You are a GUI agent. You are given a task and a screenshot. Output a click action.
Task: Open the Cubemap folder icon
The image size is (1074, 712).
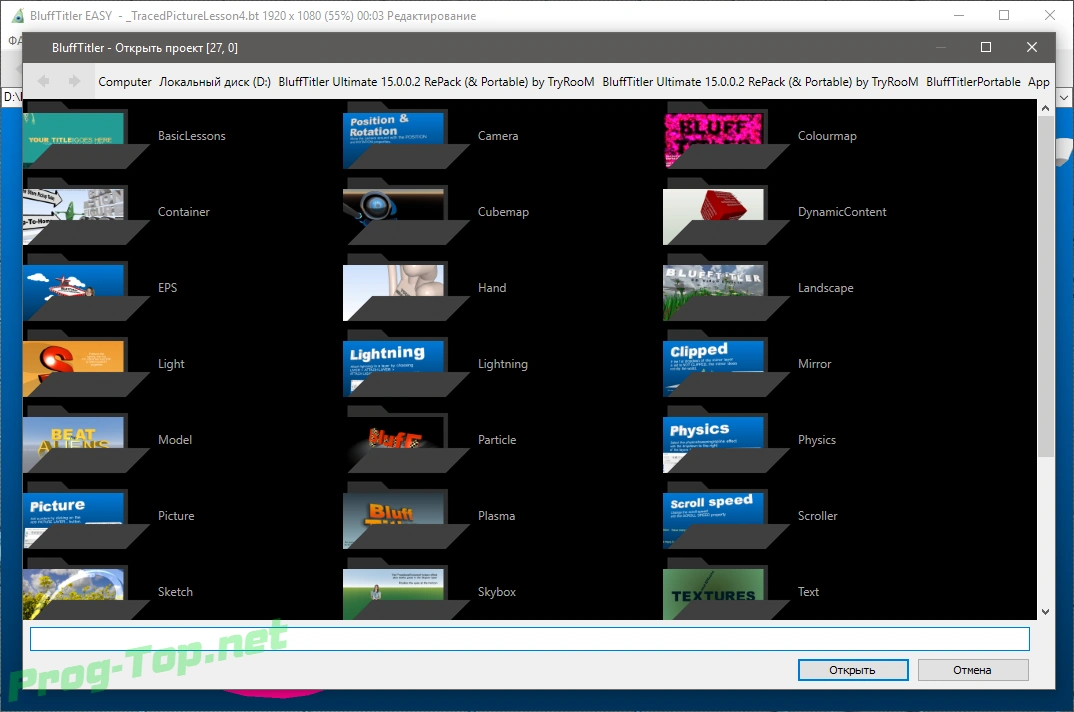[x=406, y=211]
